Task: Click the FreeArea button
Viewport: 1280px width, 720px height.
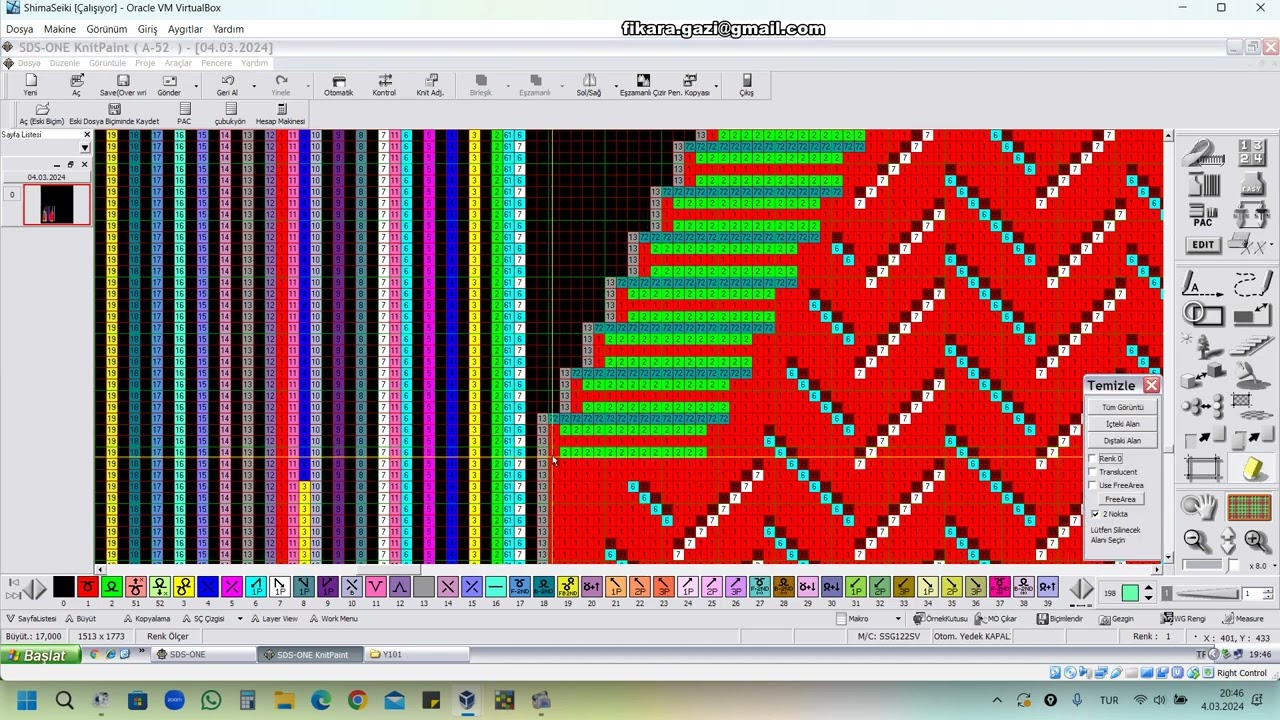Action: pyautogui.click(x=1120, y=499)
